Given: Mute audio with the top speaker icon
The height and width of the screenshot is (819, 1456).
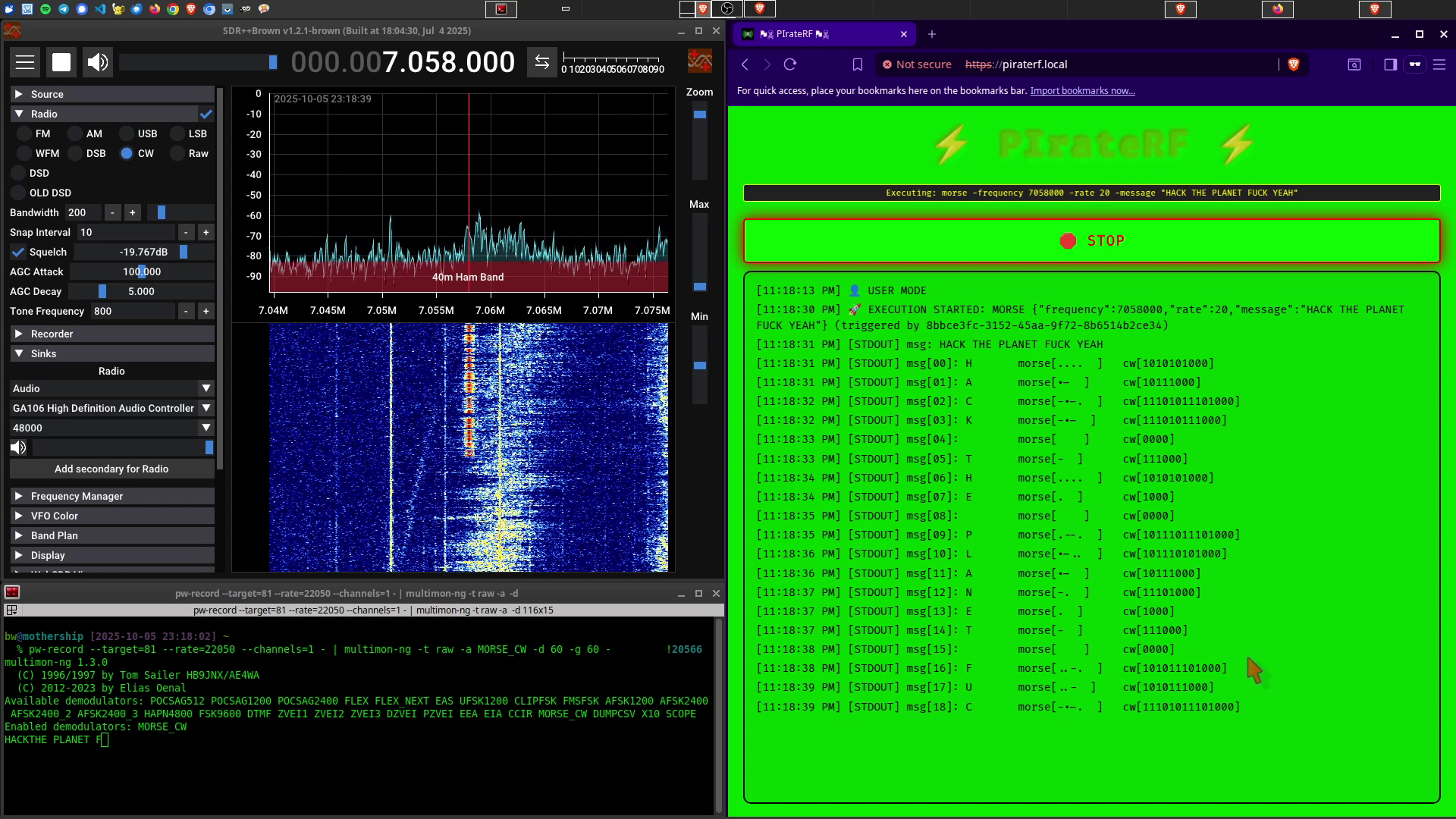Looking at the screenshot, I should tap(98, 62).
